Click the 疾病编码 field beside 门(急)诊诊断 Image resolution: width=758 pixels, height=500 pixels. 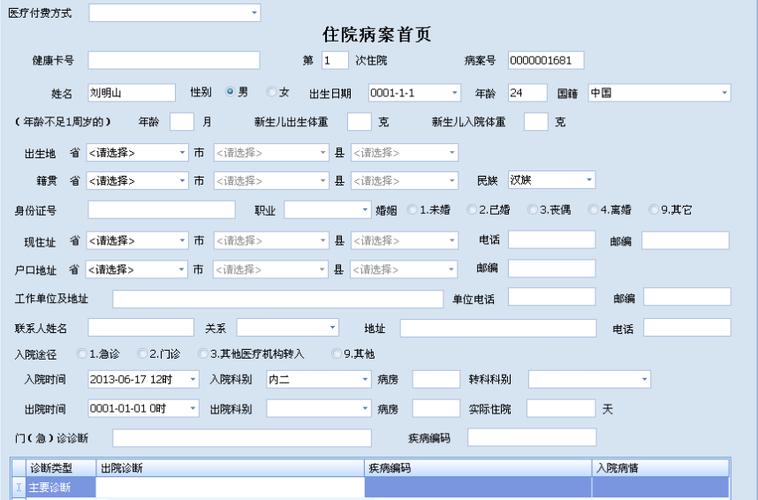[x=532, y=438]
